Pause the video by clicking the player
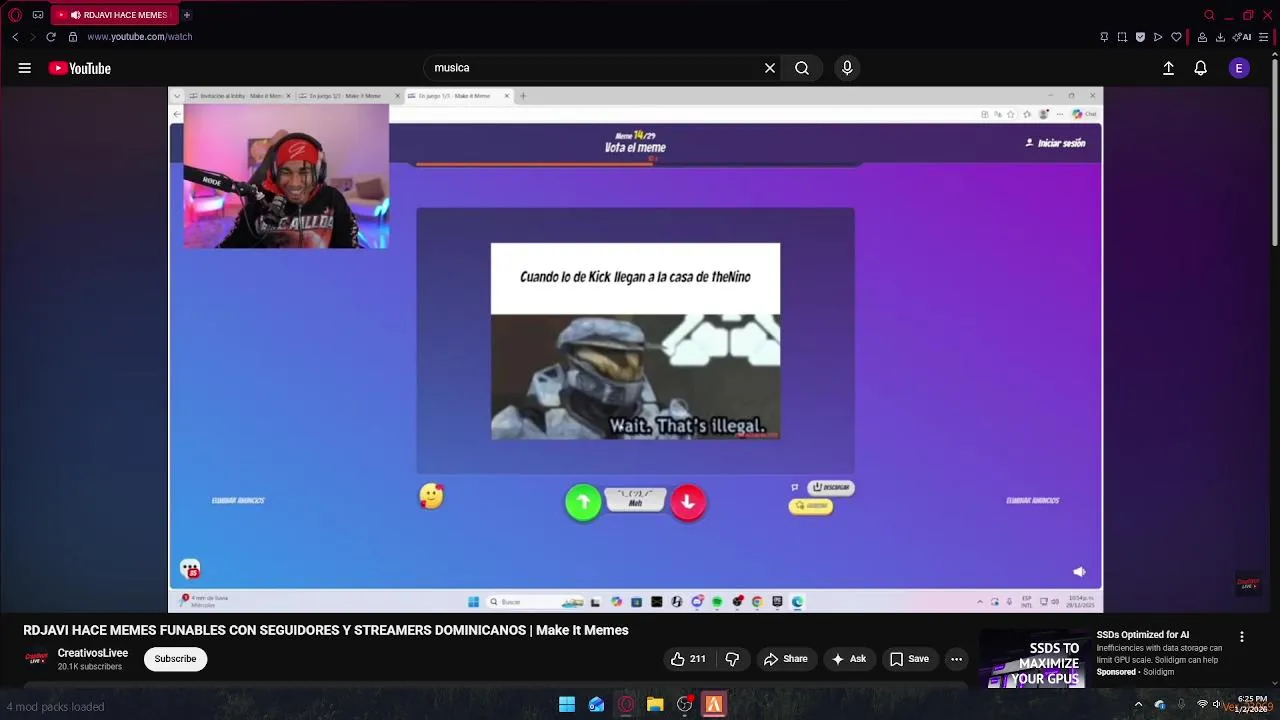 (635, 349)
